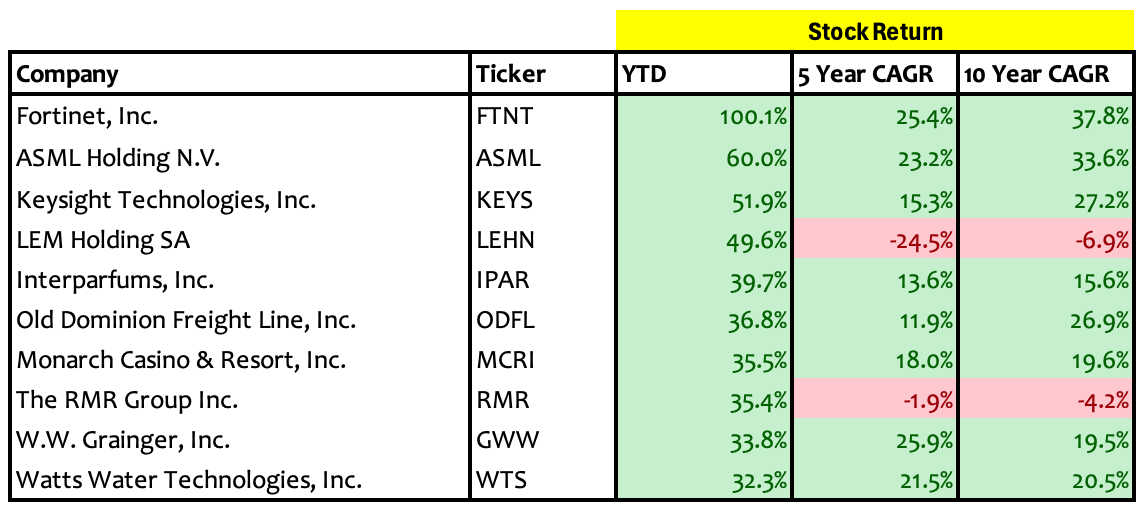This screenshot has width=1142, height=512.
Task: Select the Company column header
Action: tap(239, 74)
